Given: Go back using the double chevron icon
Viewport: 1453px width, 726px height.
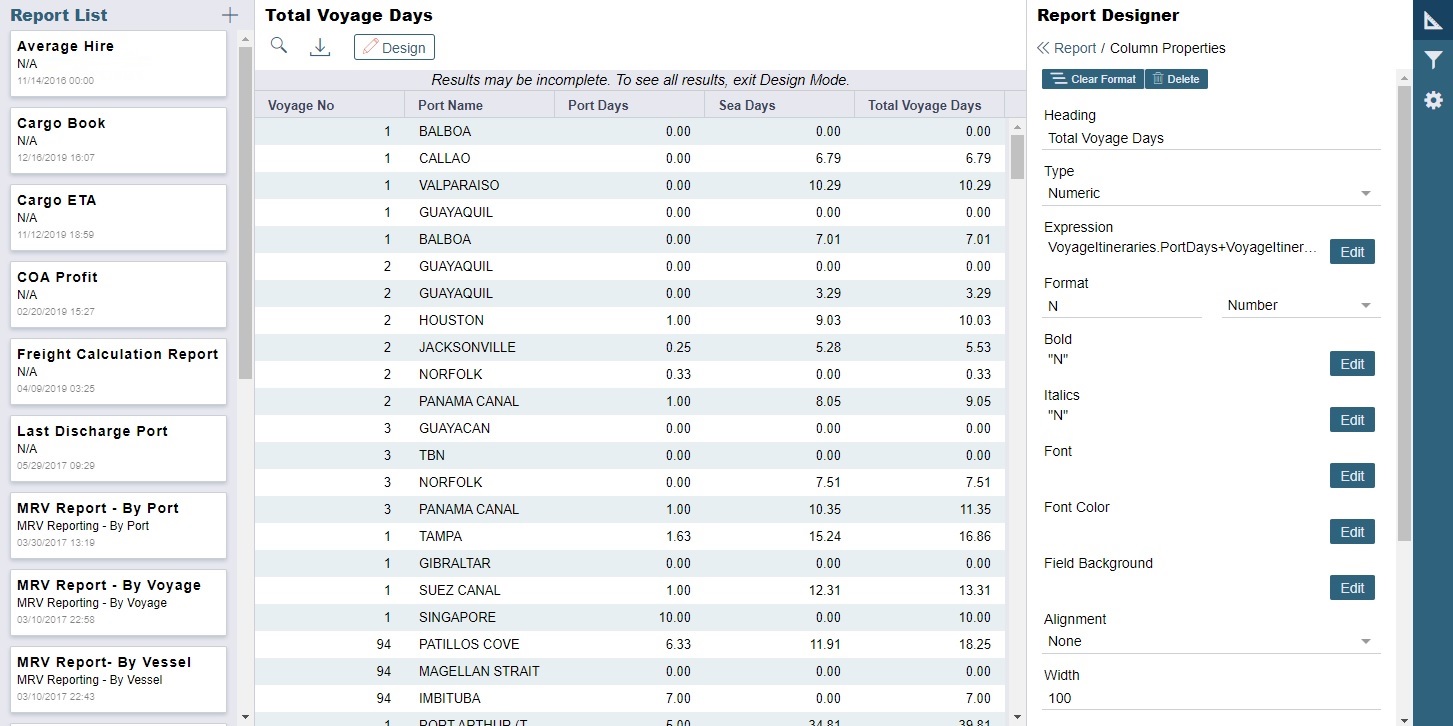Looking at the screenshot, I should point(1043,48).
